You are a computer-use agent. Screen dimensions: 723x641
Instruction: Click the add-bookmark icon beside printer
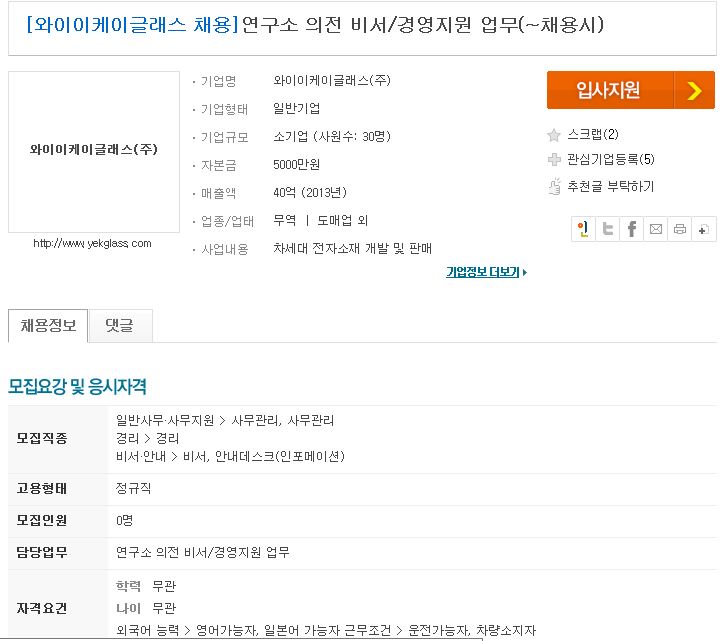(x=704, y=229)
